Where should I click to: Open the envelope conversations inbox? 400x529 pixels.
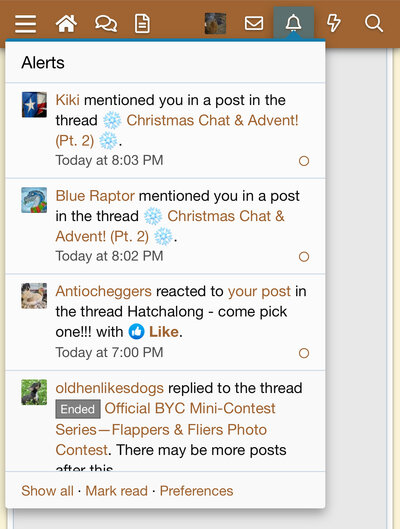click(x=254, y=23)
